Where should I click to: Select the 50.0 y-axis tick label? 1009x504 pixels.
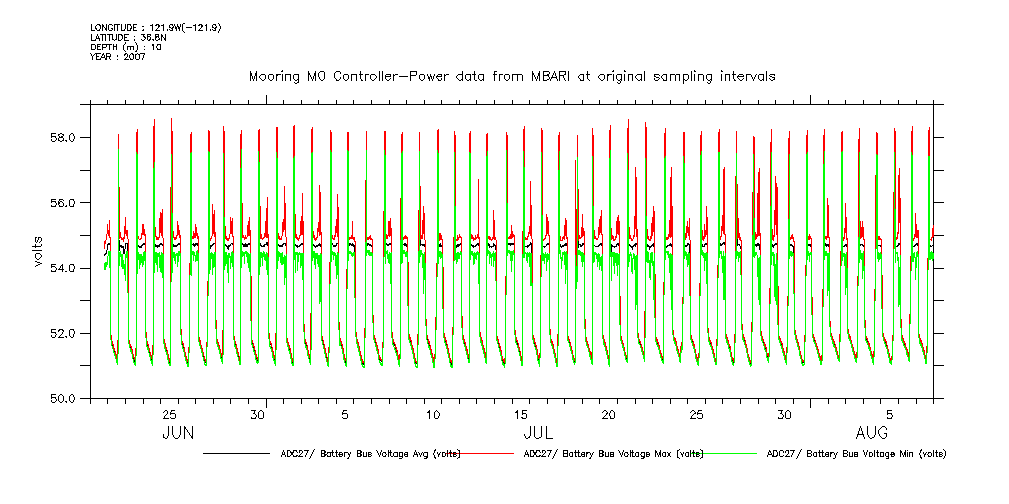(x=66, y=398)
